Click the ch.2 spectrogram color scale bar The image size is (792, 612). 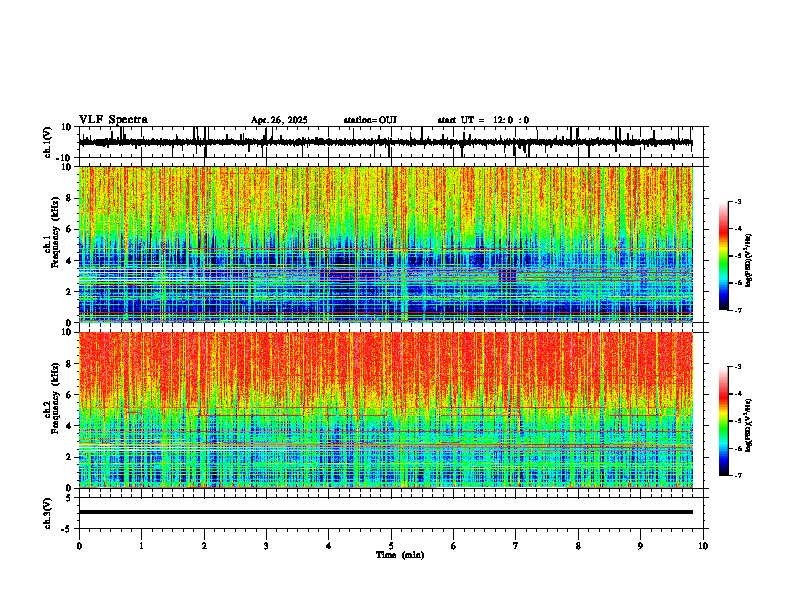[x=724, y=421]
